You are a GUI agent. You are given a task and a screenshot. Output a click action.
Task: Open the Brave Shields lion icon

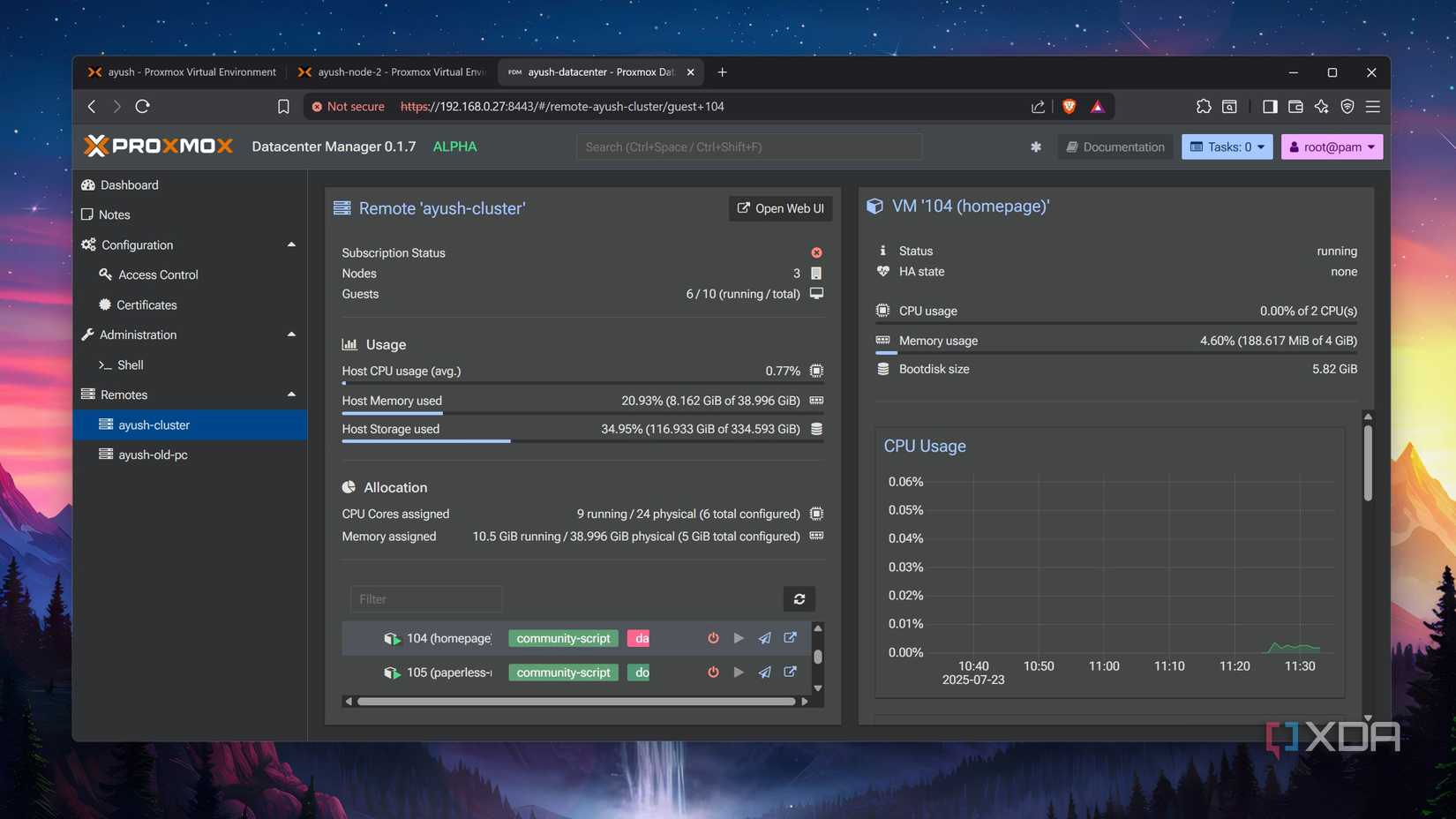(x=1069, y=106)
